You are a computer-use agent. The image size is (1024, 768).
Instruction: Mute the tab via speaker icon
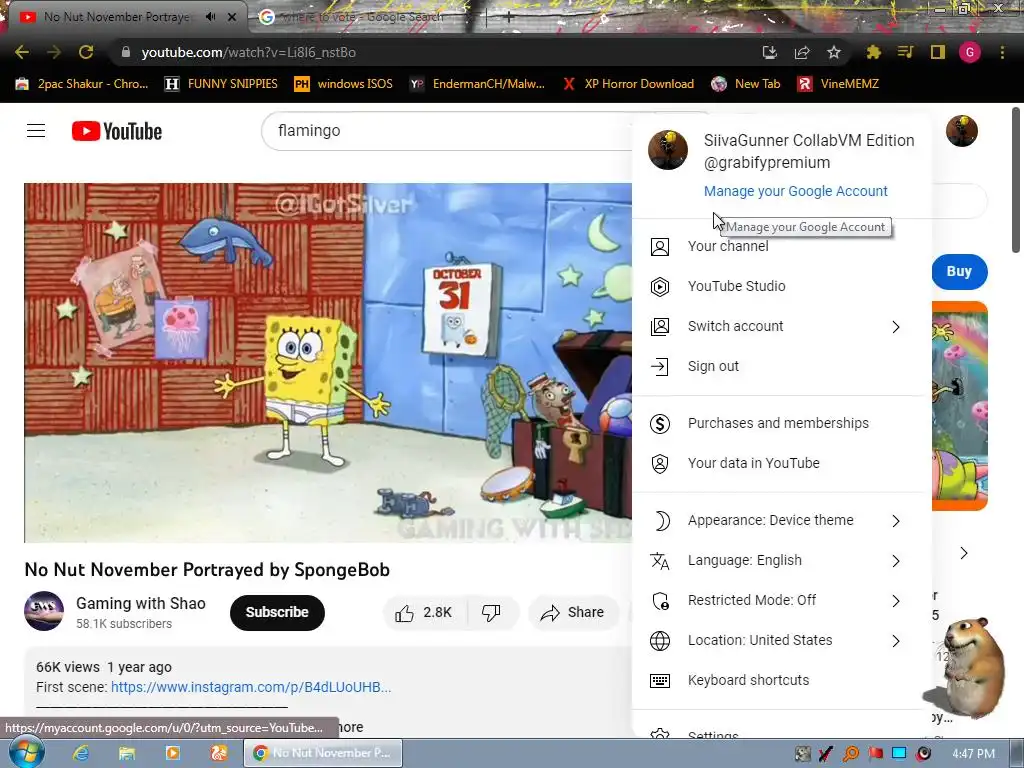pos(210,17)
